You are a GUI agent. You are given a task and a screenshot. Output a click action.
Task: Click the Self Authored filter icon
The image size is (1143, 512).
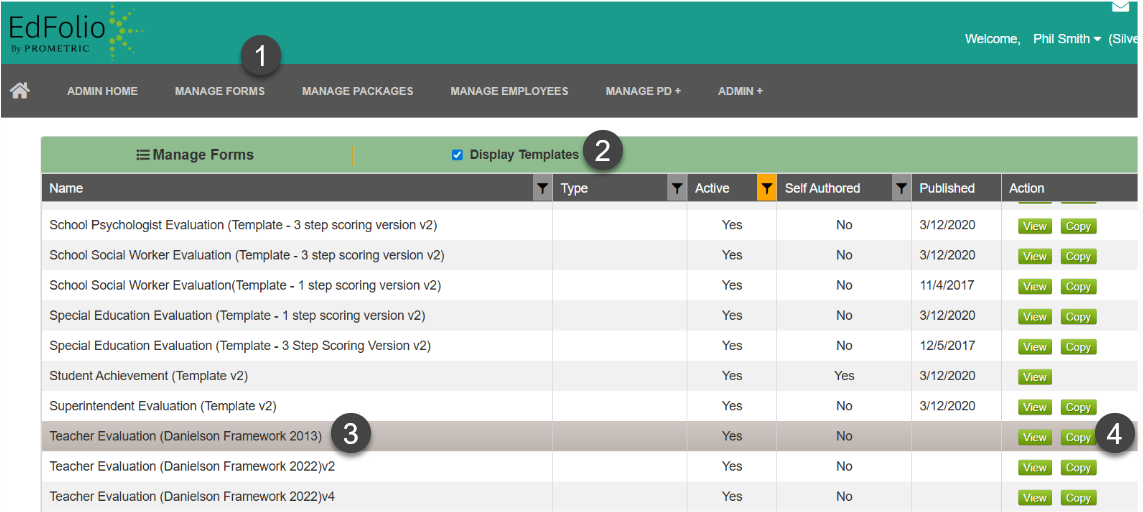(x=901, y=188)
